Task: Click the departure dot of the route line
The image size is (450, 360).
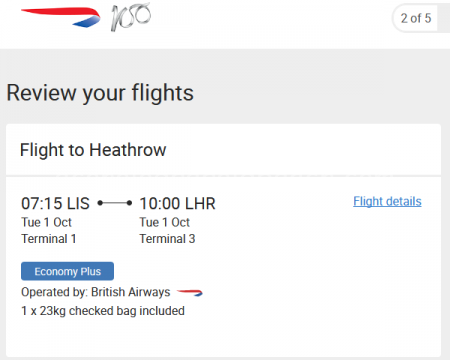Action: pyautogui.click(x=100, y=203)
